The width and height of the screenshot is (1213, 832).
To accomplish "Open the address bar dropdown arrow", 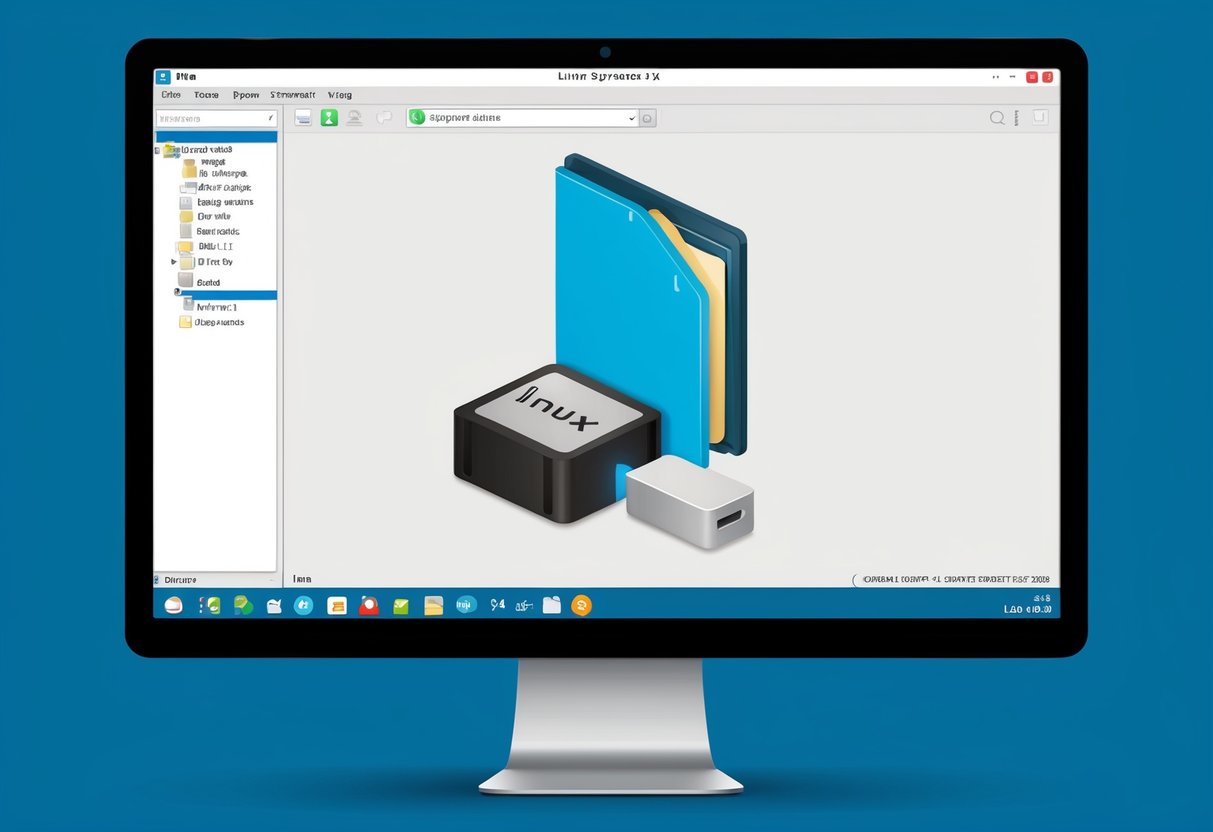I will 630,117.
